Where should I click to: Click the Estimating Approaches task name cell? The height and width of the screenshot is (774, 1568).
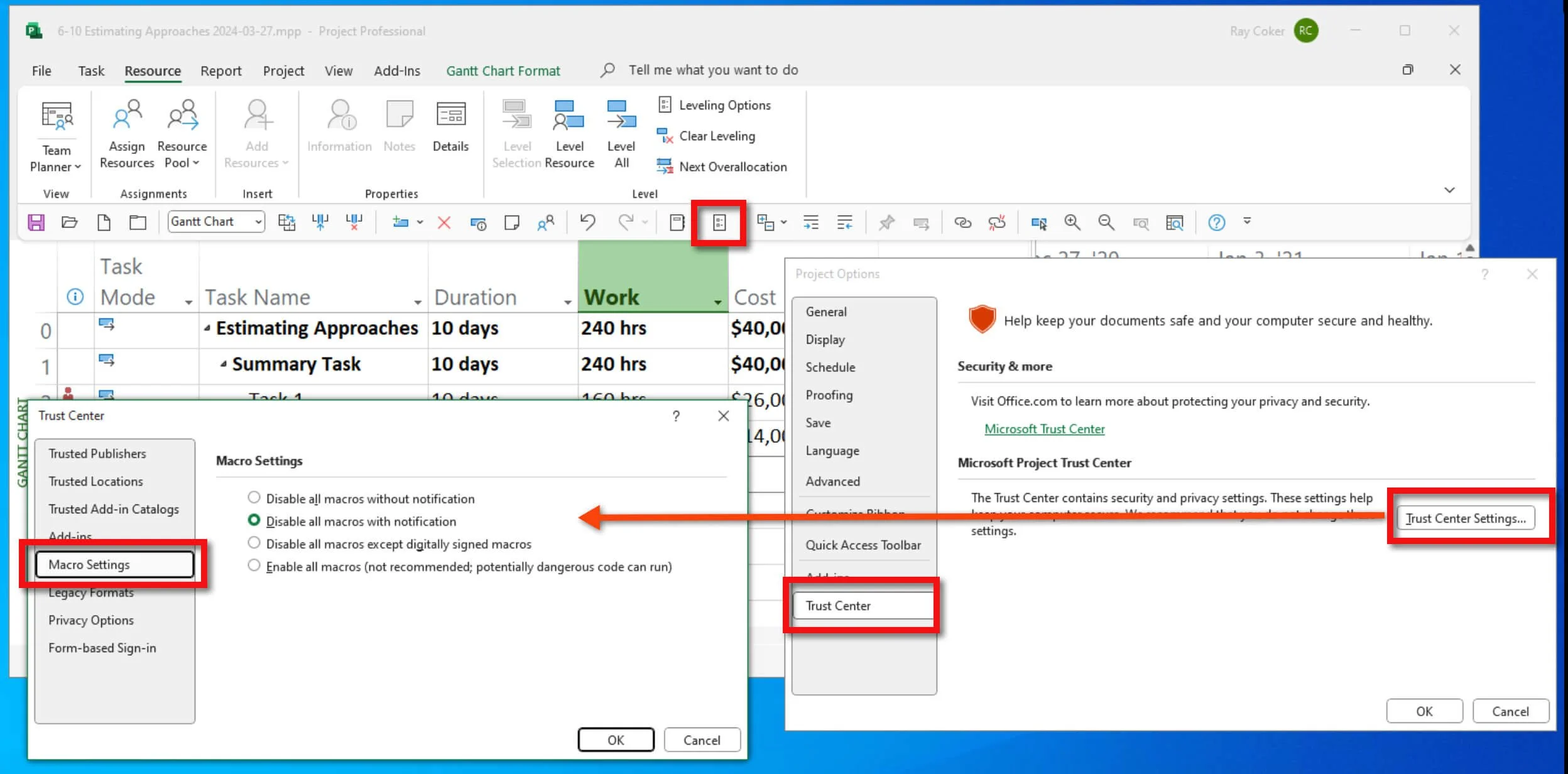pyautogui.click(x=313, y=329)
